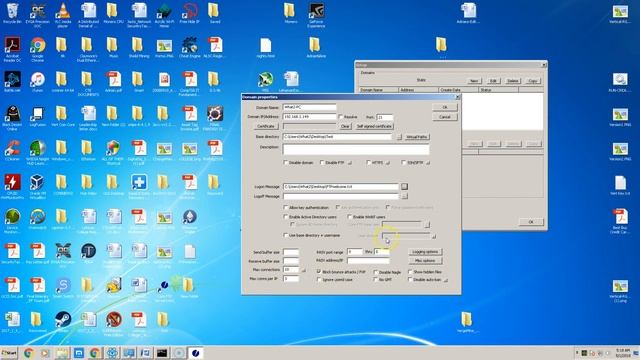Enable Active Directory users checkbox
Image resolution: width=640 pixels, height=360 pixels.
(x=286, y=217)
